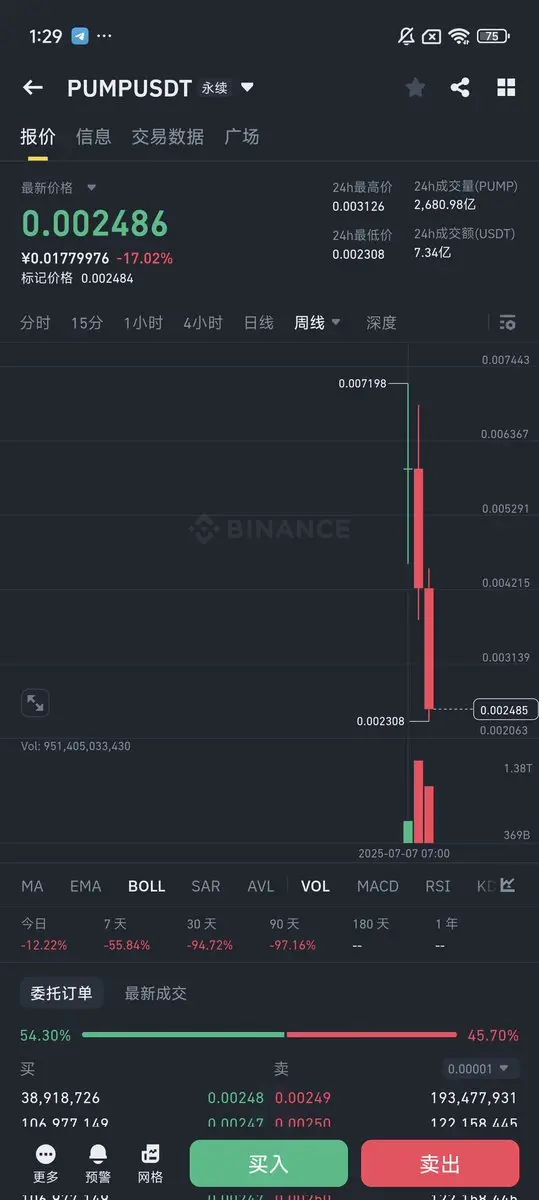Open the grid trading icon
Viewport: 539px width, 1200px height.
coord(150,1164)
